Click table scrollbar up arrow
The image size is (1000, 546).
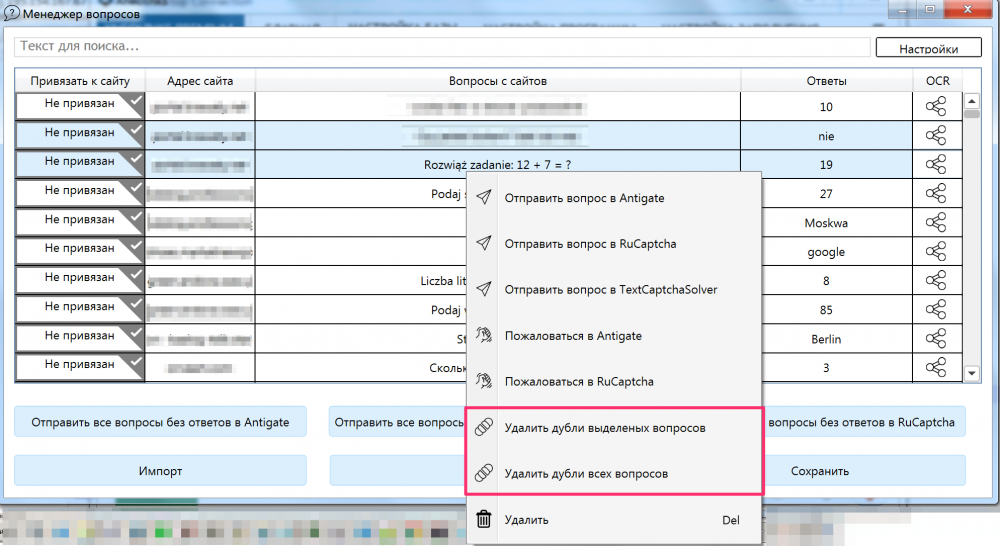coord(971,101)
